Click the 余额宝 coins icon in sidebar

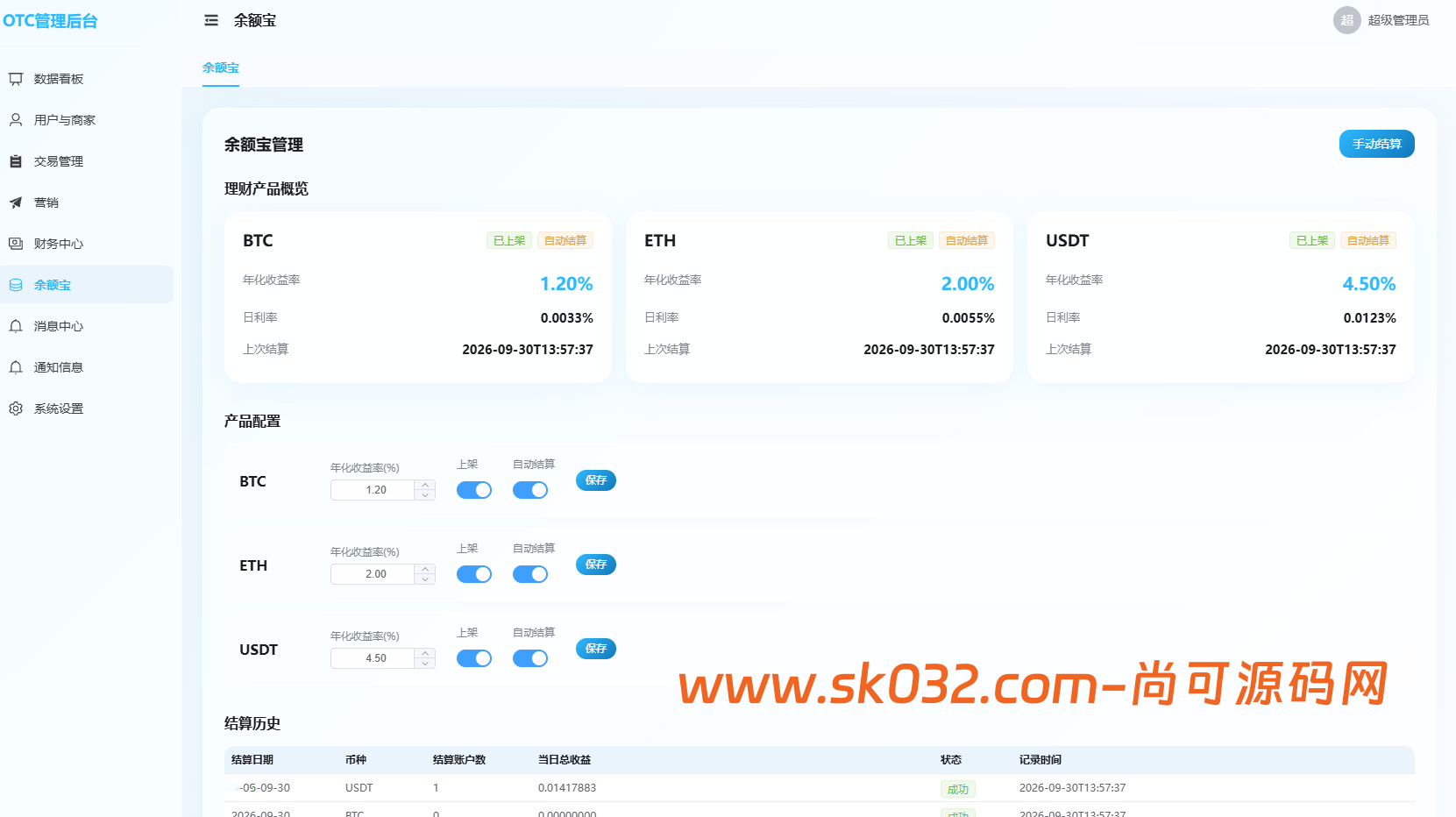coord(16,285)
